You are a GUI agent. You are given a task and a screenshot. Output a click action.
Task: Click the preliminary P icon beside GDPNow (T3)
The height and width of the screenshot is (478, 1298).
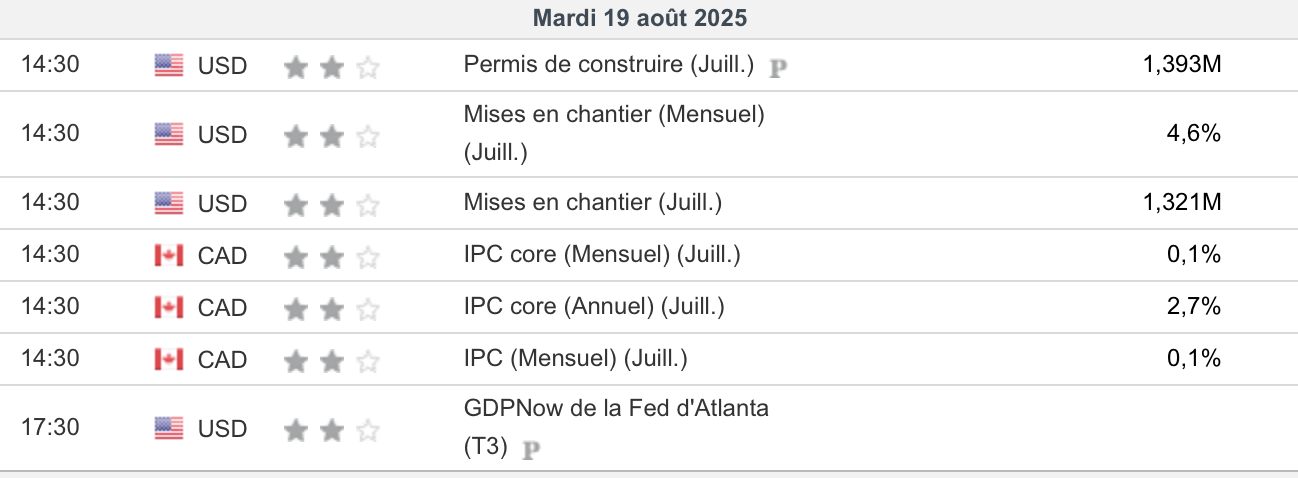pyautogui.click(x=531, y=450)
